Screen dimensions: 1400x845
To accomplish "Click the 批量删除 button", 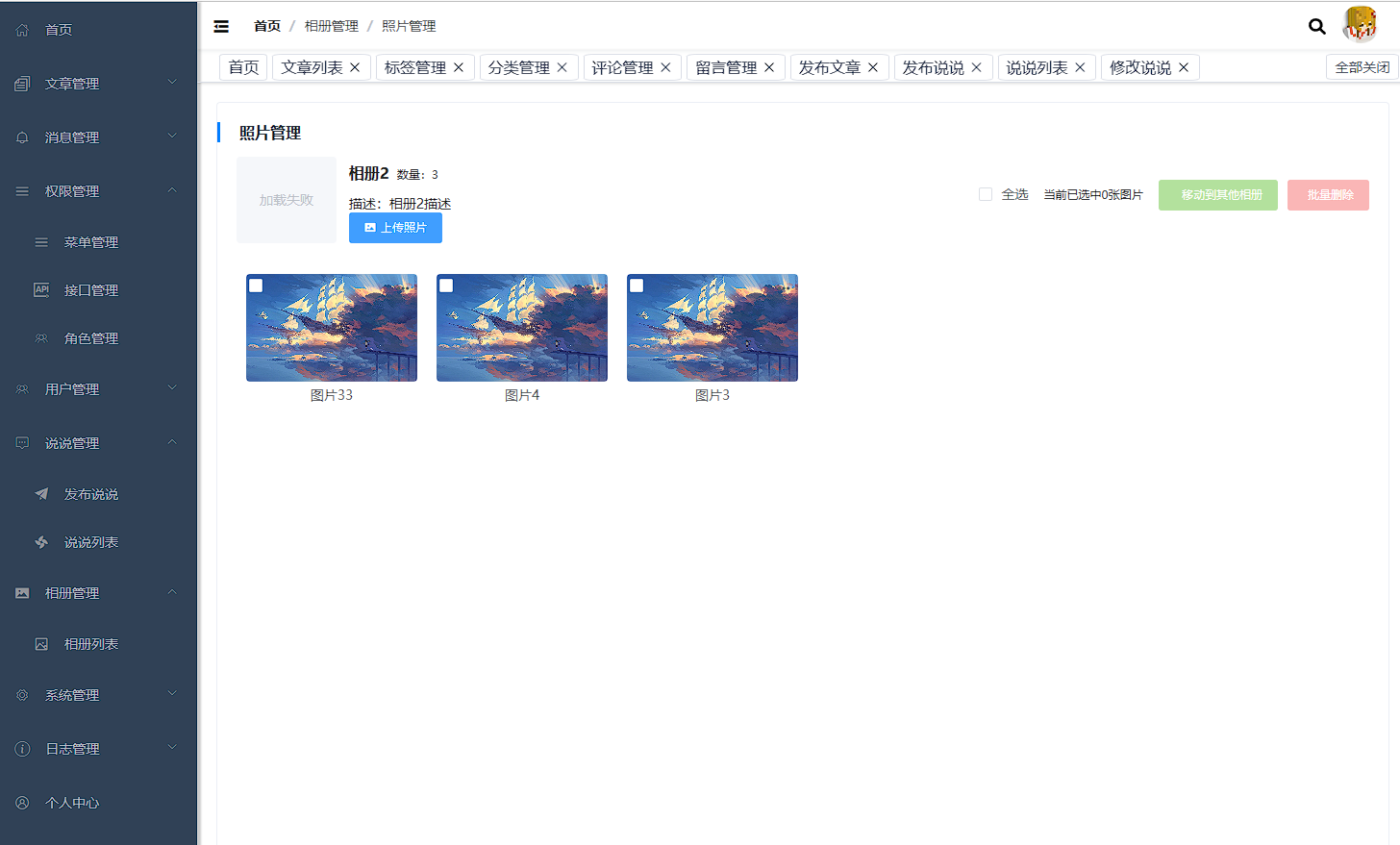I will 1328,195.
